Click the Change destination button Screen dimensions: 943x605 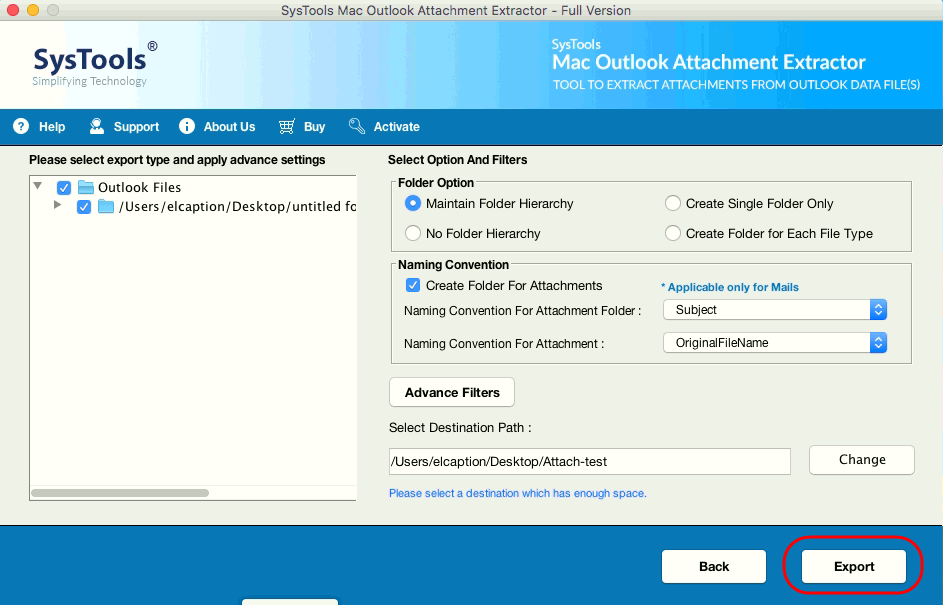pos(862,459)
